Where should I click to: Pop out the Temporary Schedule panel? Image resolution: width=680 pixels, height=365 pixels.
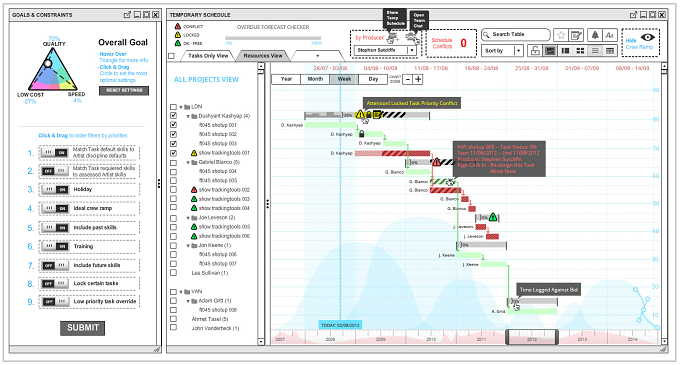[634, 15]
